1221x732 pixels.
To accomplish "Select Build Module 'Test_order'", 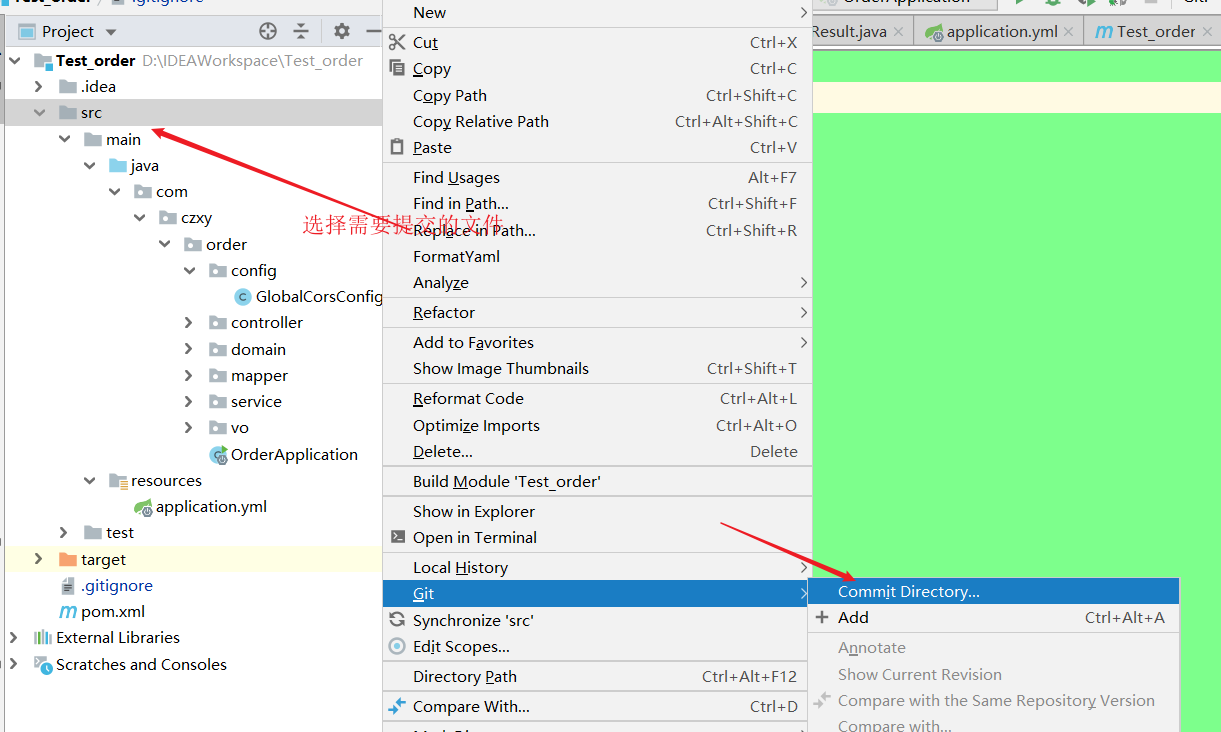I will click(596, 481).
